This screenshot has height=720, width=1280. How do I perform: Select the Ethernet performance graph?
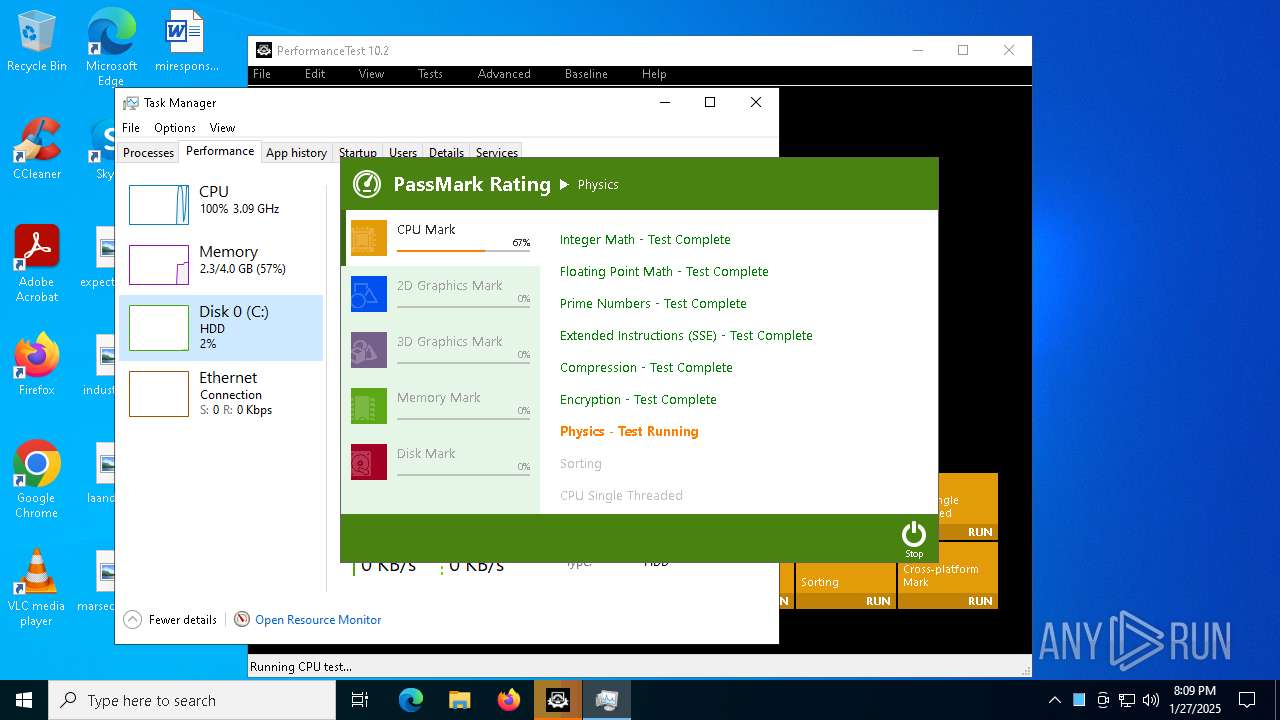click(159, 394)
